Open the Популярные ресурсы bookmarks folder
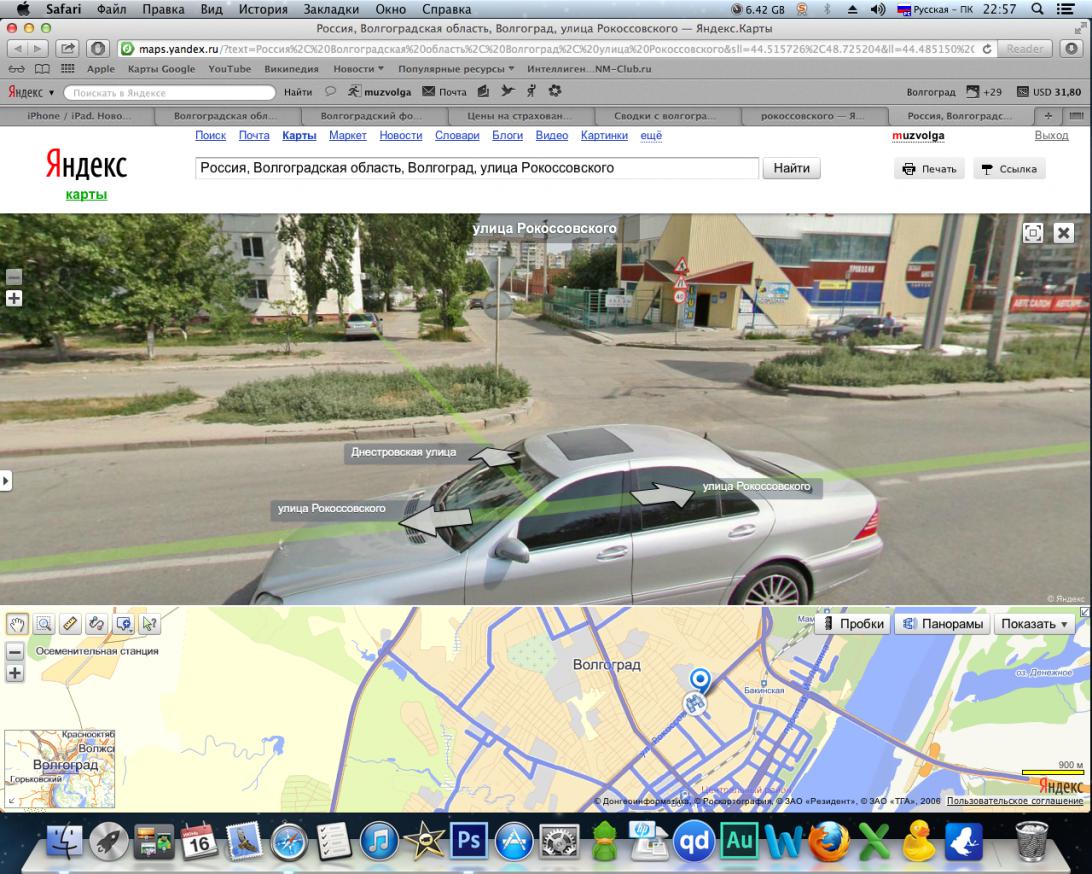Viewport: 1092px width, 874px height. pos(455,69)
